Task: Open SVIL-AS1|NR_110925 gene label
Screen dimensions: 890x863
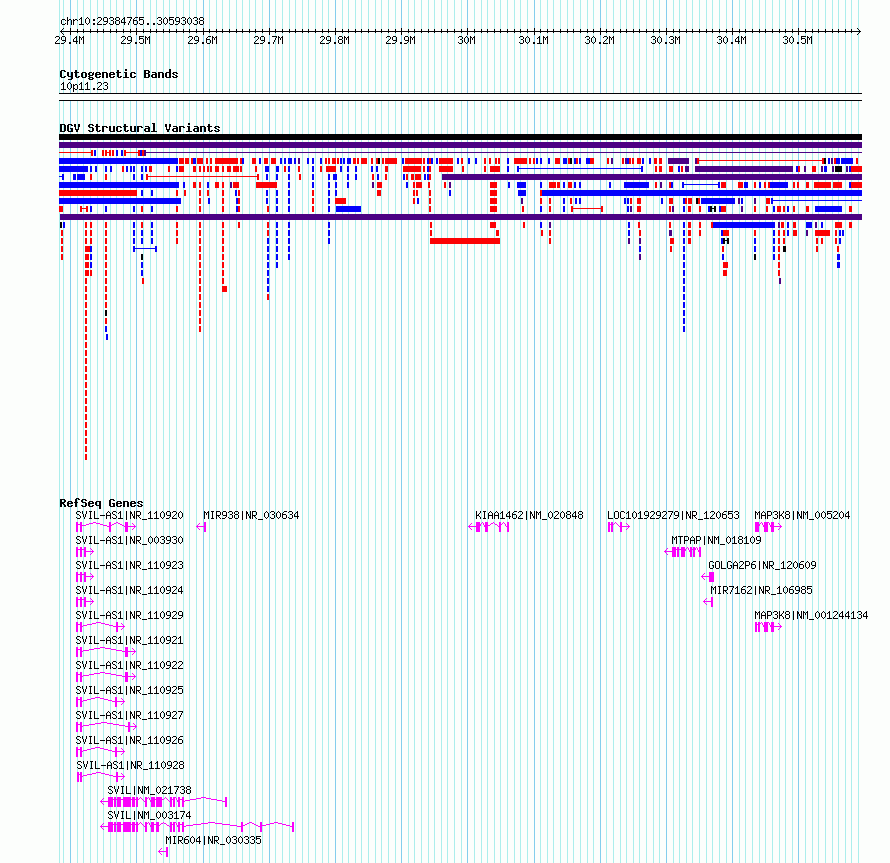Action: [x=129, y=690]
